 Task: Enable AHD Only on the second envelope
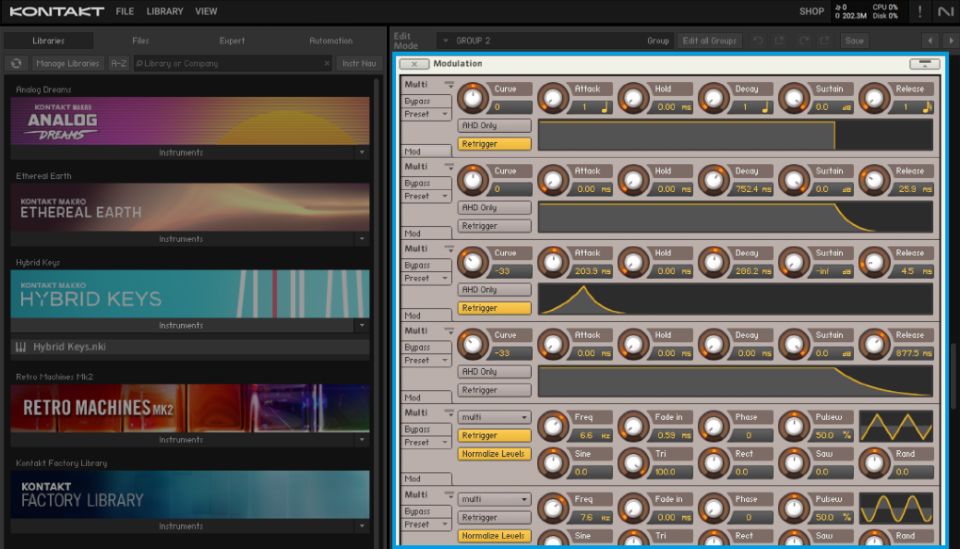click(494, 208)
